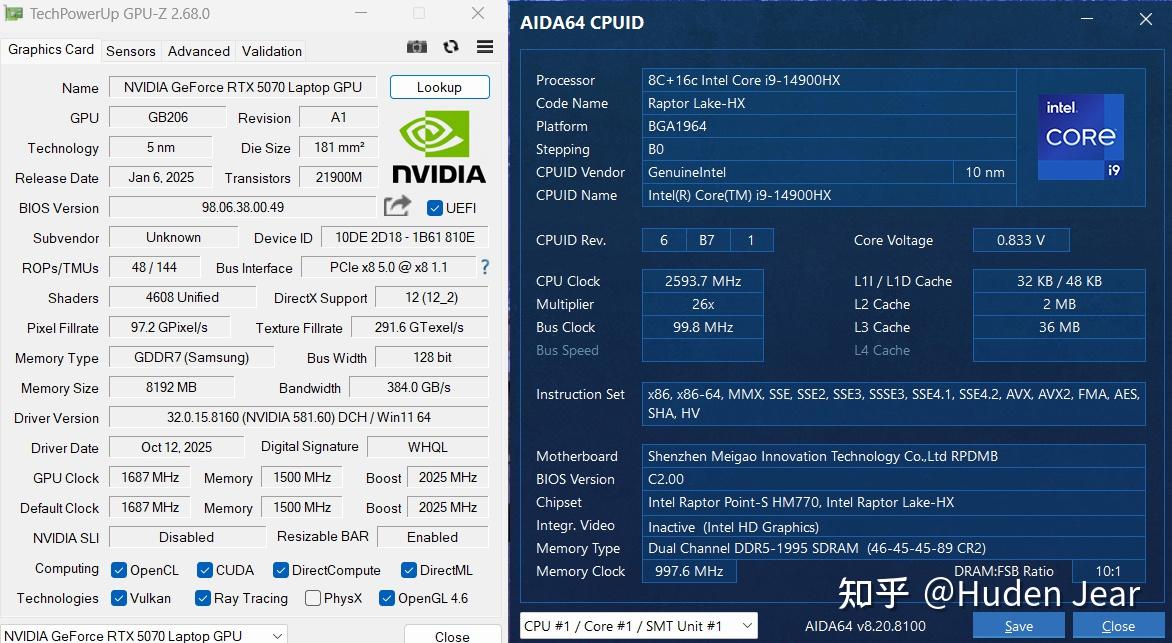Click the DRAM:FSB Ratio value 10:1

(1108, 571)
